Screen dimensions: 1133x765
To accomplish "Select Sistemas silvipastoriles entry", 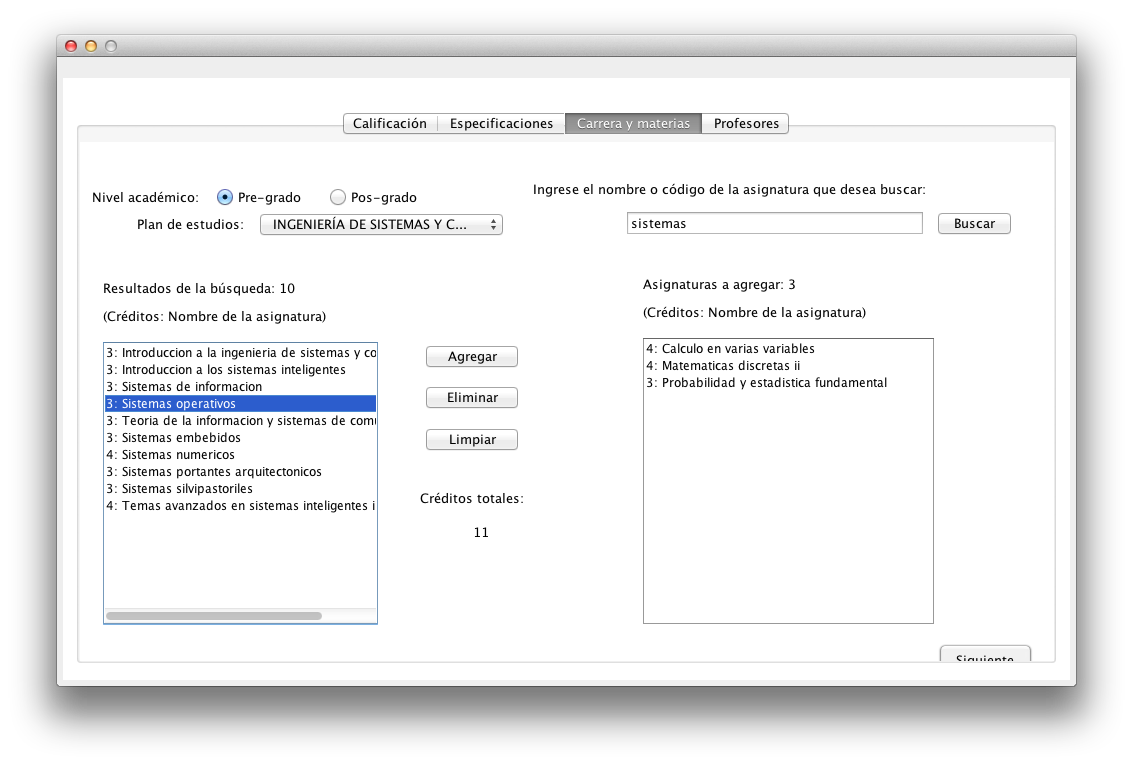I will pyautogui.click(x=241, y=488).
